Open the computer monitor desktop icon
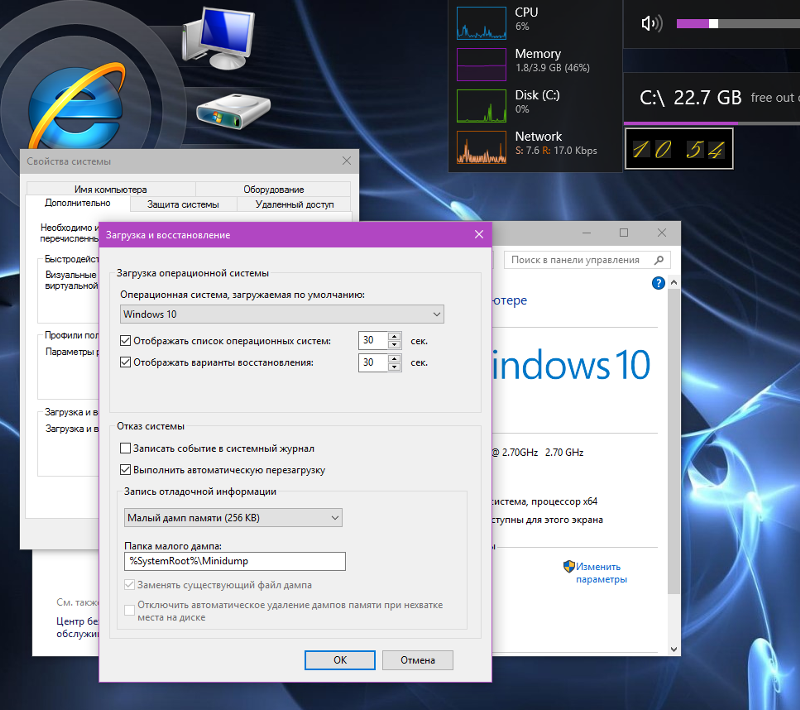Image resolution: width=800 pixels, height=710 pixels. coord(218,38)
